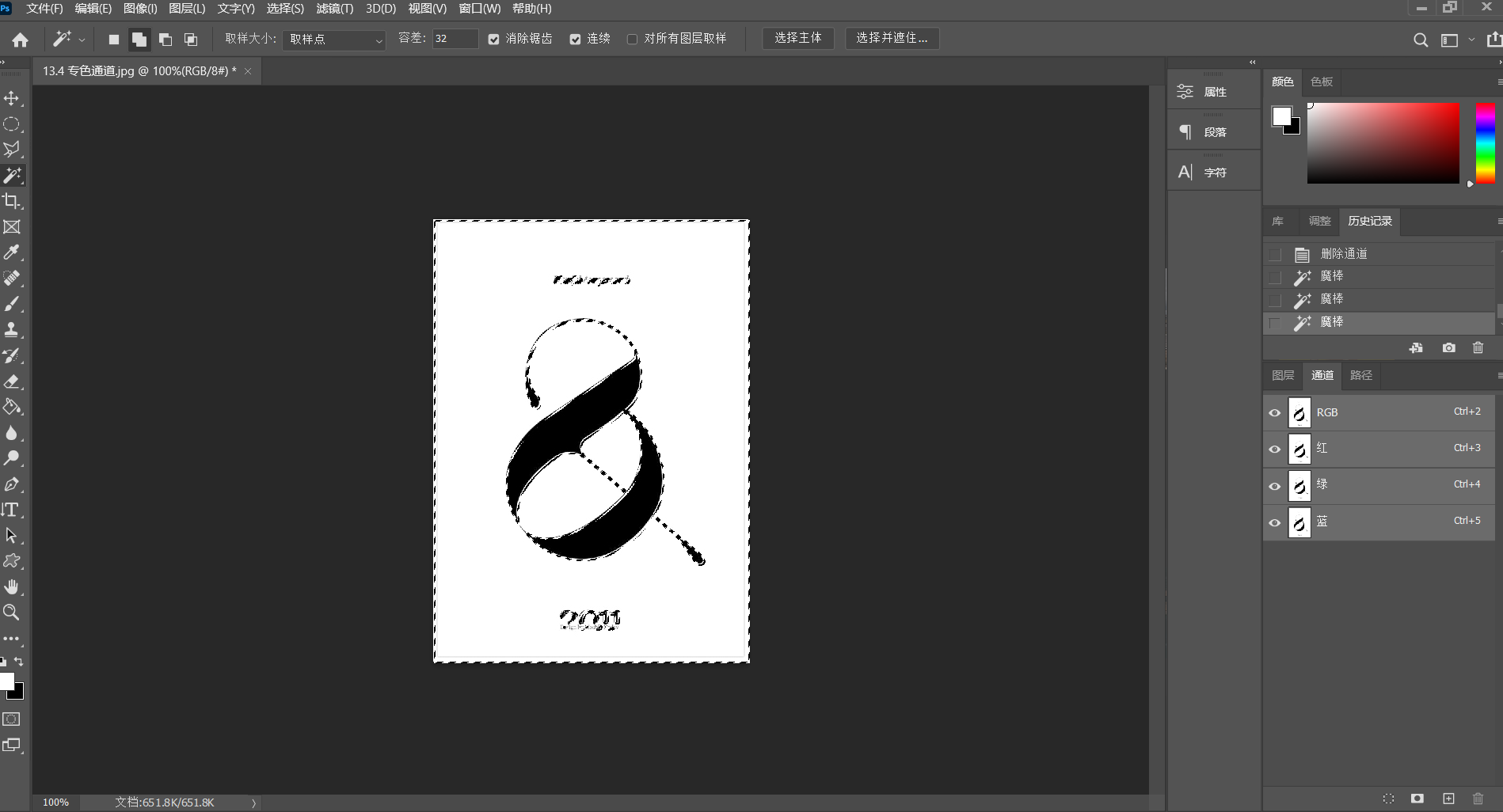Select the Clone Stamp tool
Screen dimensions: 1503x812
point(12,330)
